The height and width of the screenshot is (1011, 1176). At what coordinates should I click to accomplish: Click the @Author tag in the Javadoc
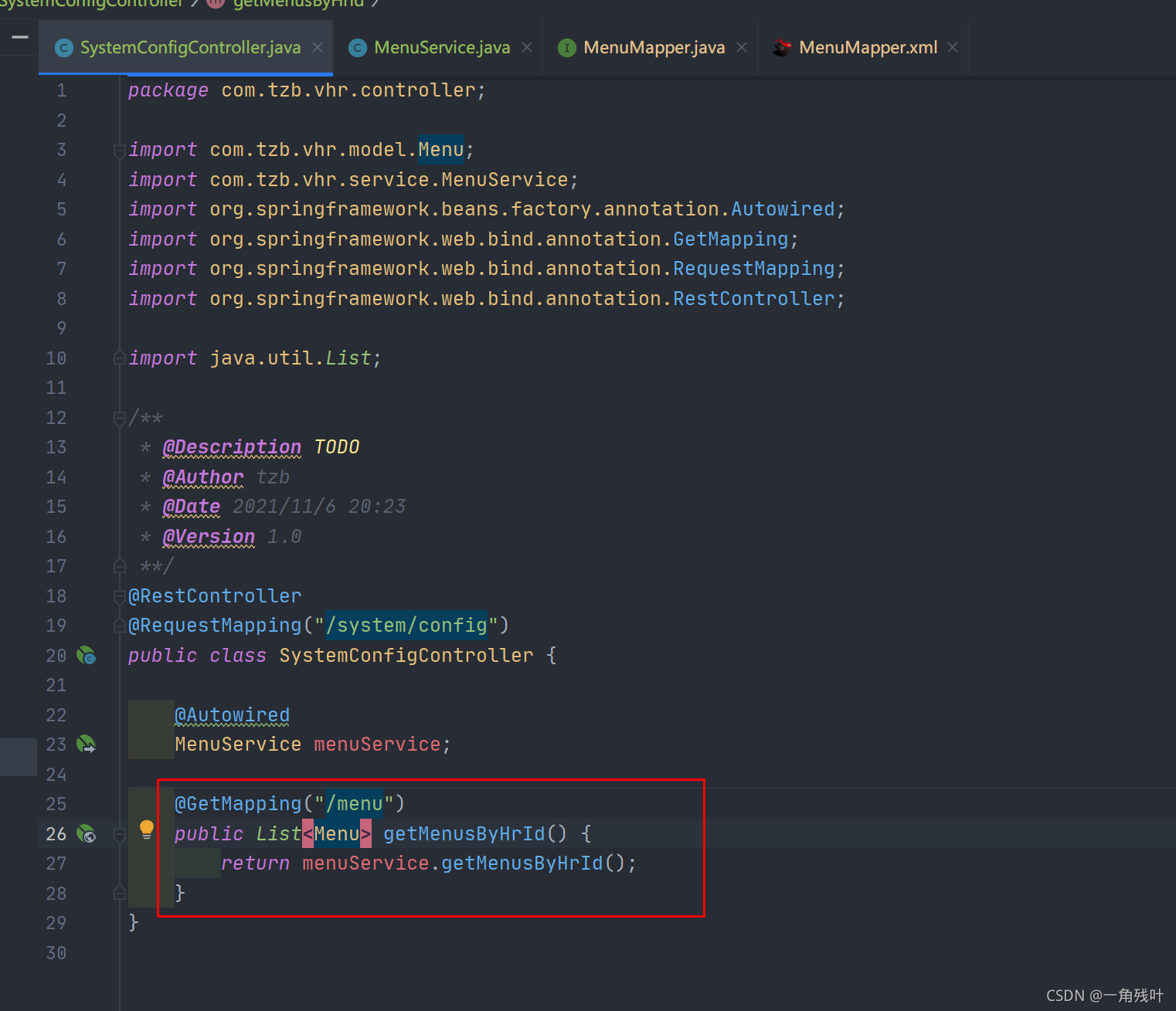pyautogui.click(x=203, y=477)
